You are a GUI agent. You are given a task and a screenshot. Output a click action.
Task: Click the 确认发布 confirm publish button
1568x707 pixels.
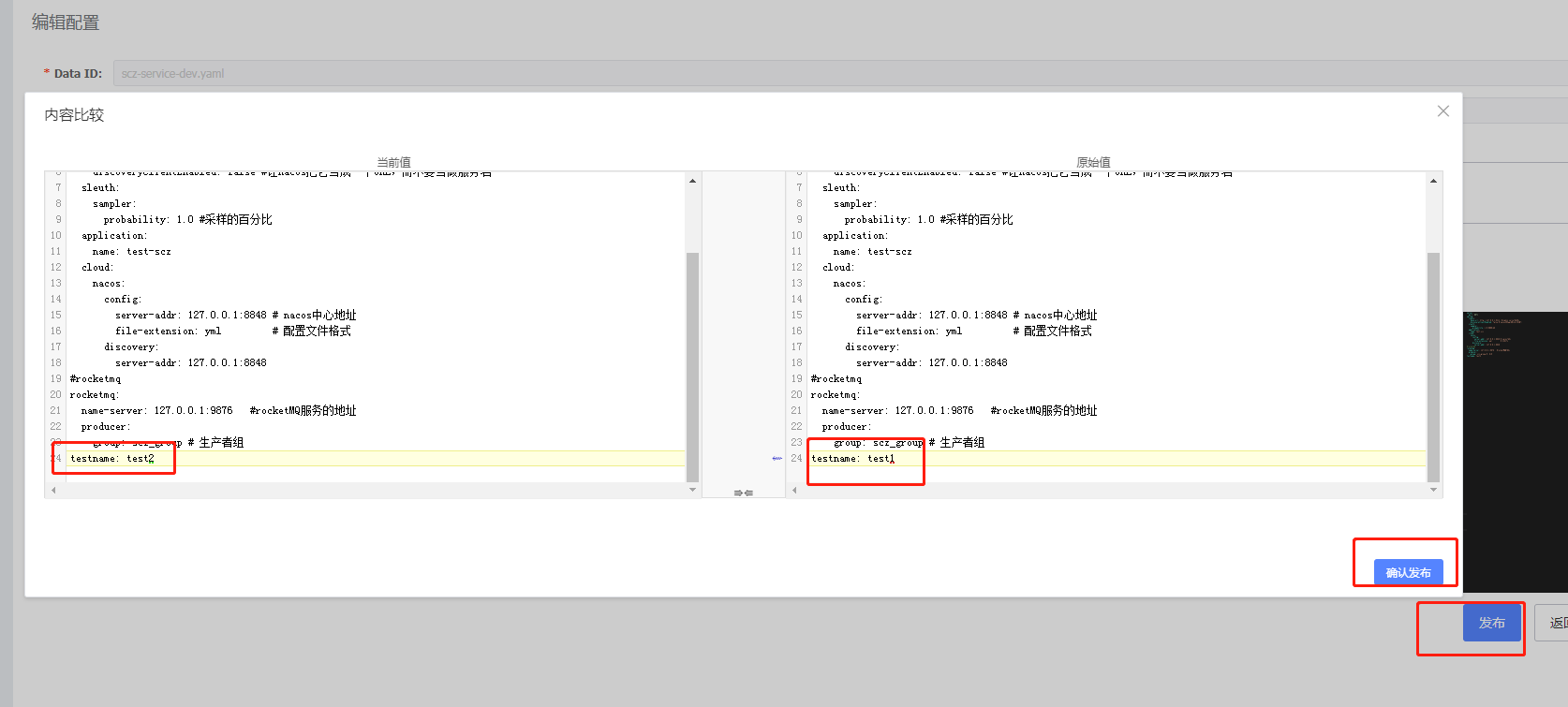pos(1408,572)
